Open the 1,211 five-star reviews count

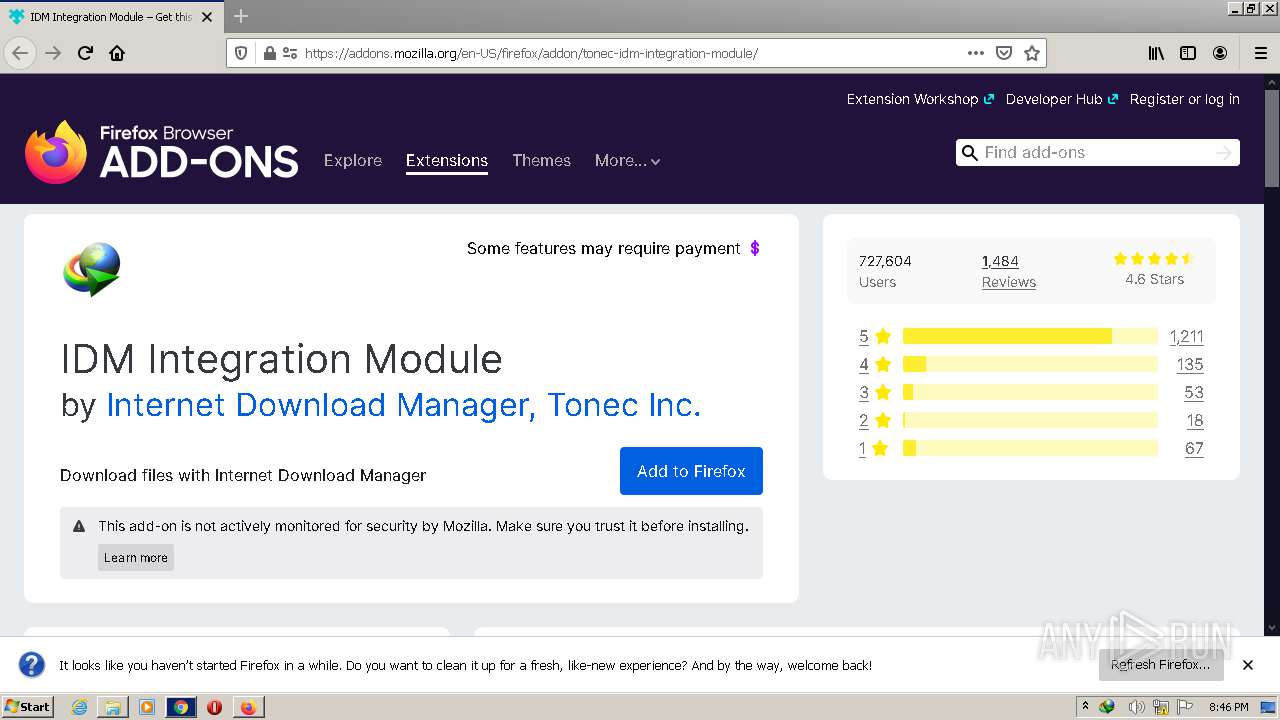coord(1186,337)
